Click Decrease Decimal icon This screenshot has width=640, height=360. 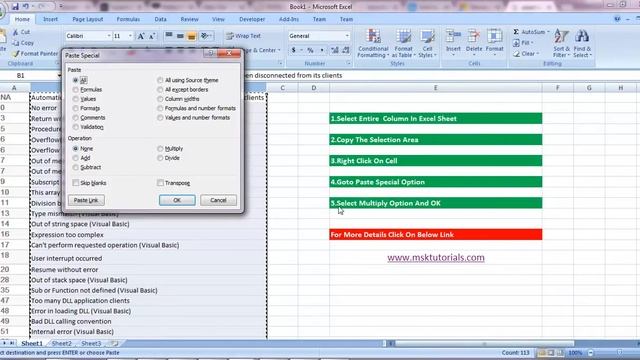[346, 50]
